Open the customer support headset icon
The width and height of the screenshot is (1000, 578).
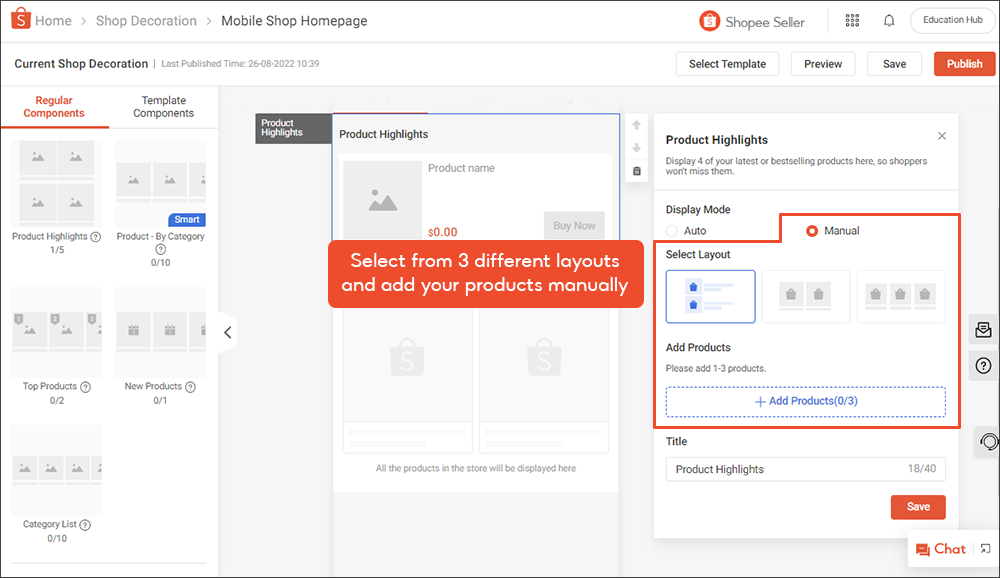(988, 441)
